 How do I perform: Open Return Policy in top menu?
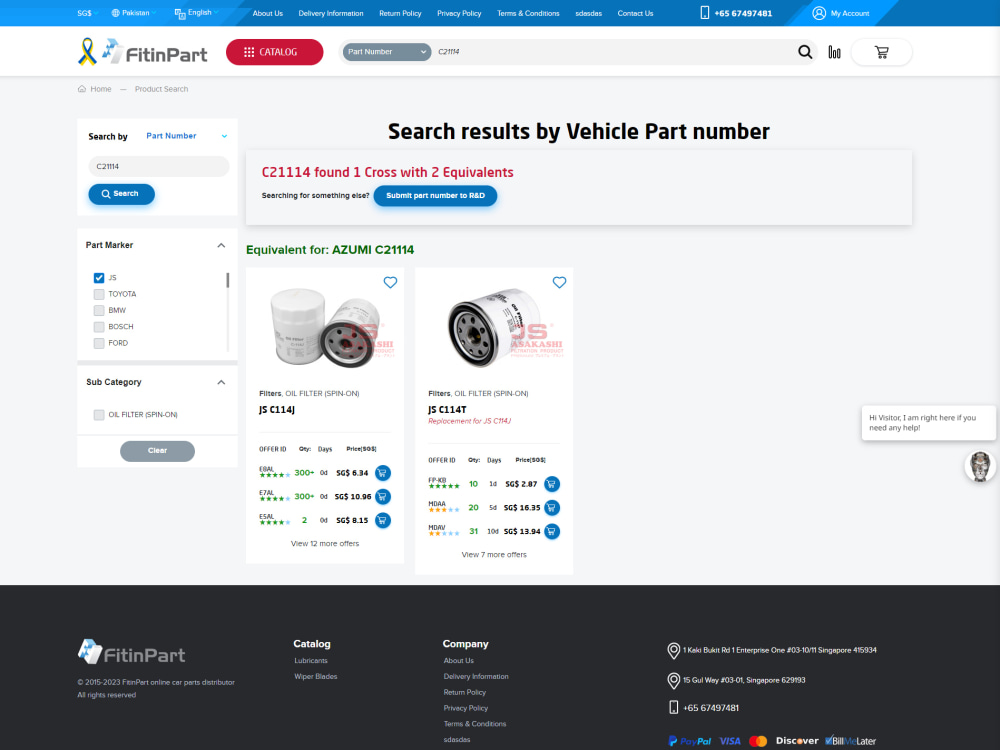(x=400, y=13)
